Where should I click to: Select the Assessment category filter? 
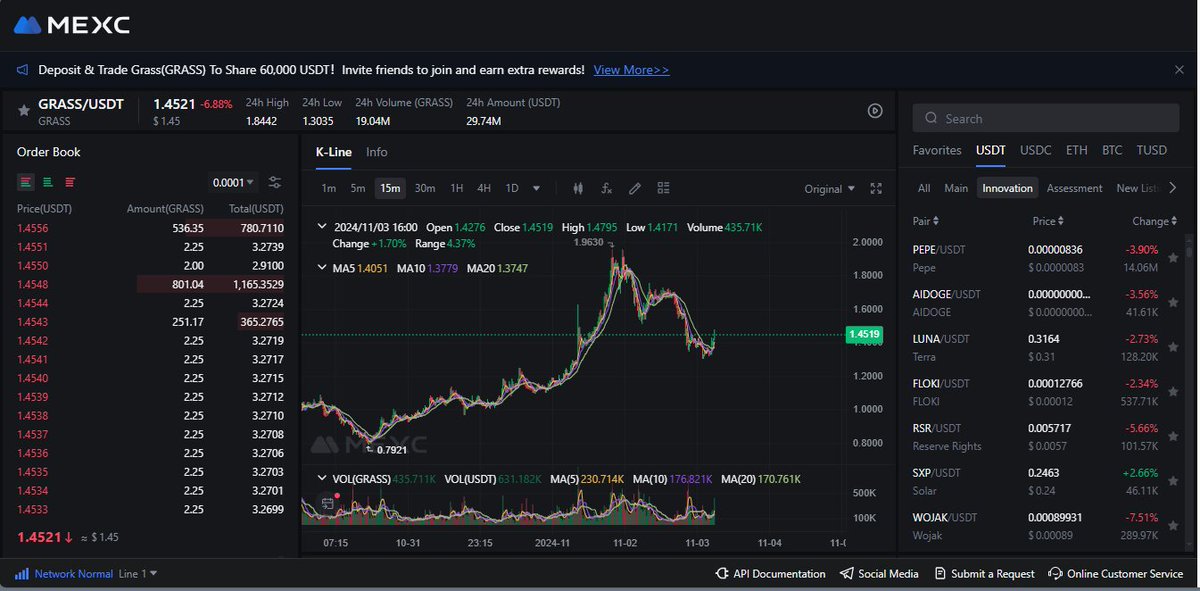[x=1074, y=188]
